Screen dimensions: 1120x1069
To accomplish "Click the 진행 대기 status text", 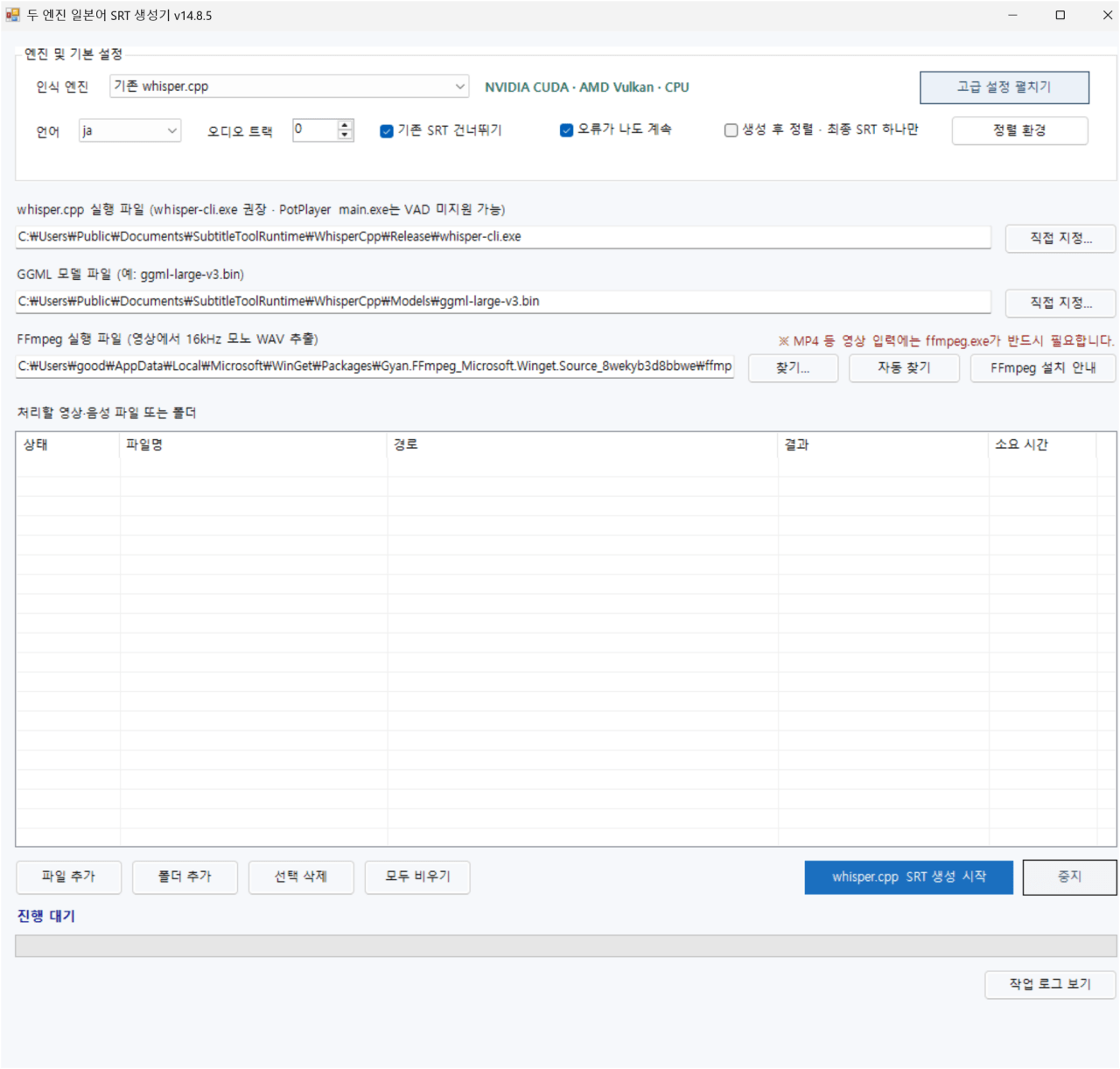I will pyautogui.click(x=46, y=916).
